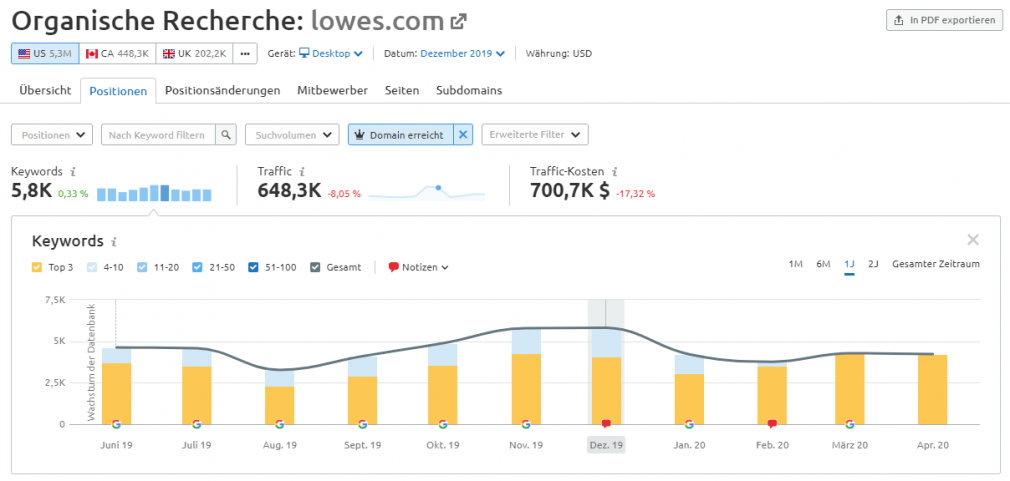Click the desktop monitor device icon
The height and width of the screenshot is (481, 1010).
(303, 53)
